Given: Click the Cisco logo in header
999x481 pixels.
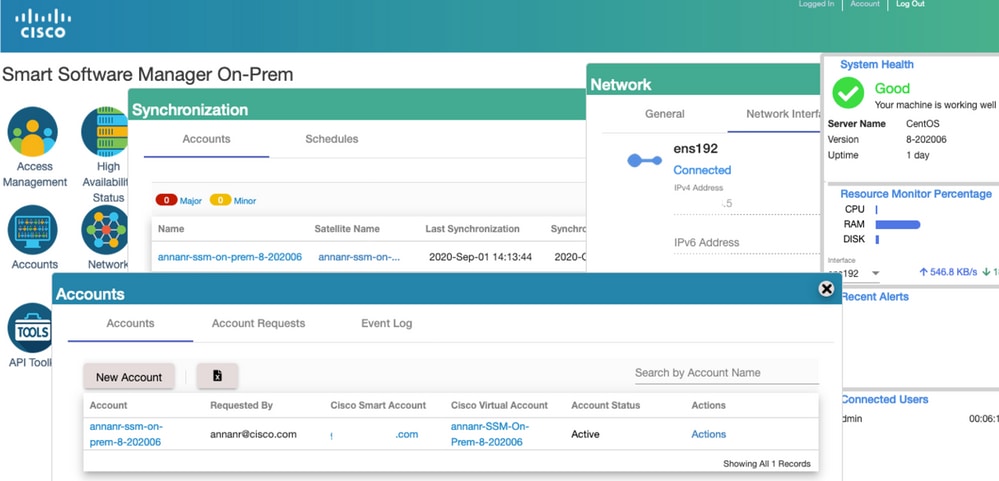Looking at the screenshot, I should pyautogui.click(x=43, y=24).
